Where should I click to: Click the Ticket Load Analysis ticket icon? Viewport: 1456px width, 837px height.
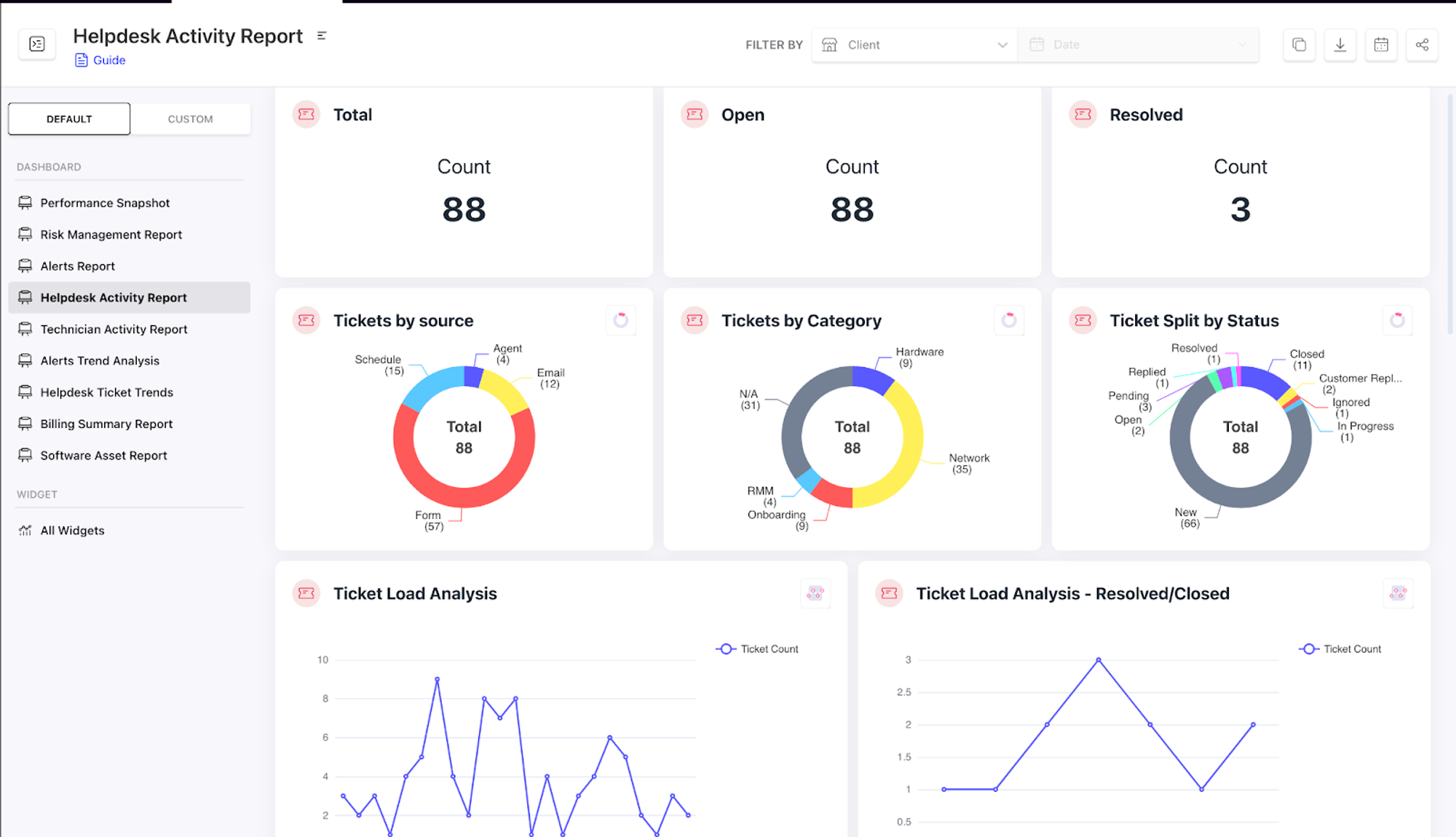click(306, 593)
